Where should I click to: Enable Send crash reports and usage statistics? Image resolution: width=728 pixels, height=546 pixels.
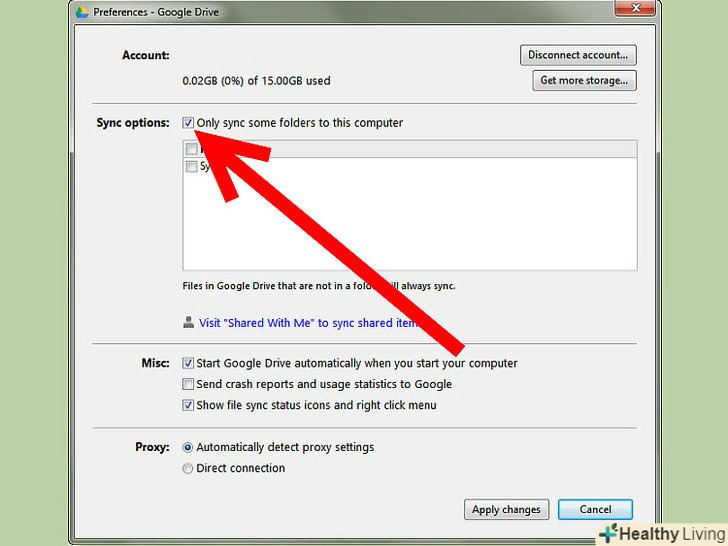tap(188, 384)
